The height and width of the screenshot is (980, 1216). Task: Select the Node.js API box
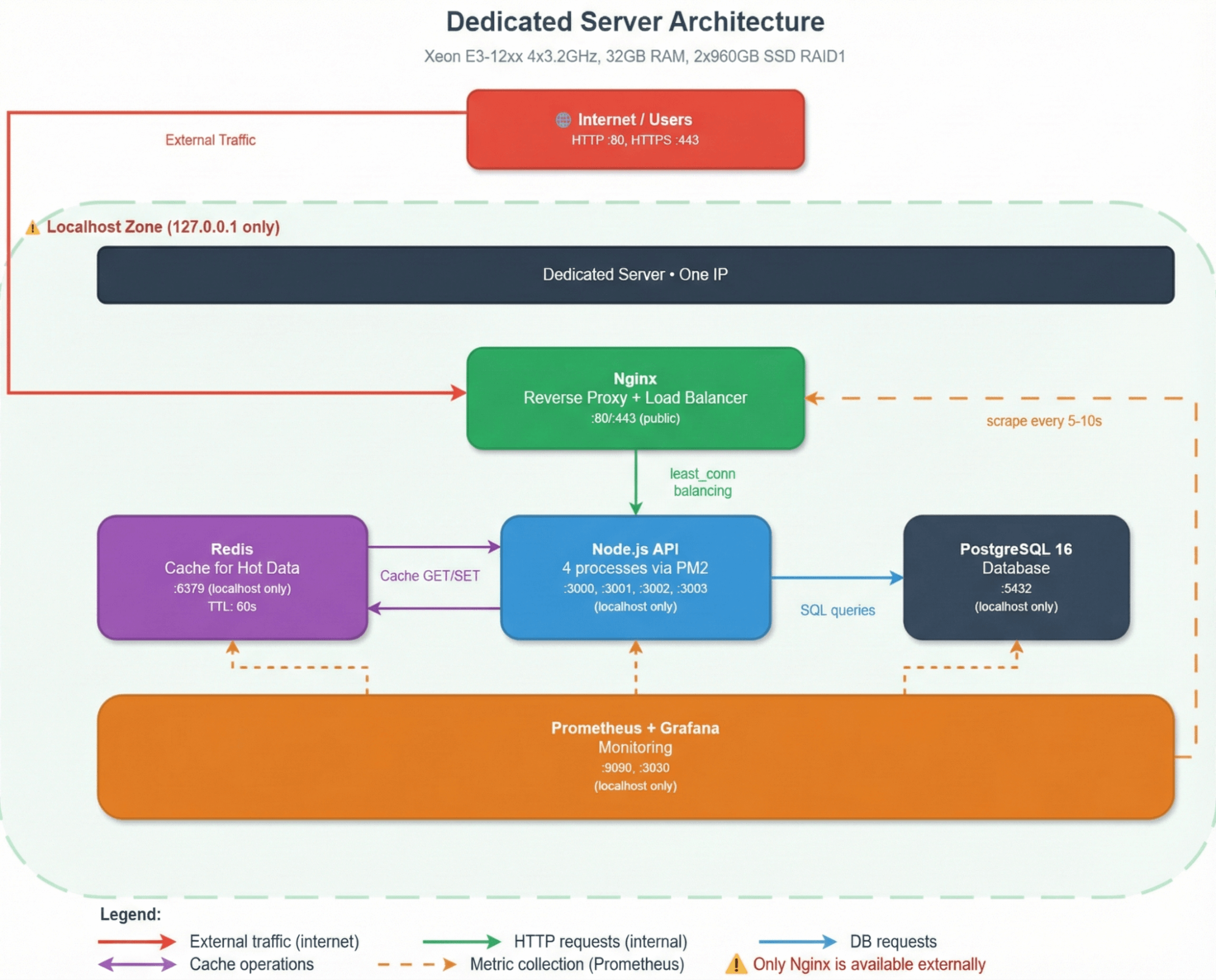click(635, 577)
